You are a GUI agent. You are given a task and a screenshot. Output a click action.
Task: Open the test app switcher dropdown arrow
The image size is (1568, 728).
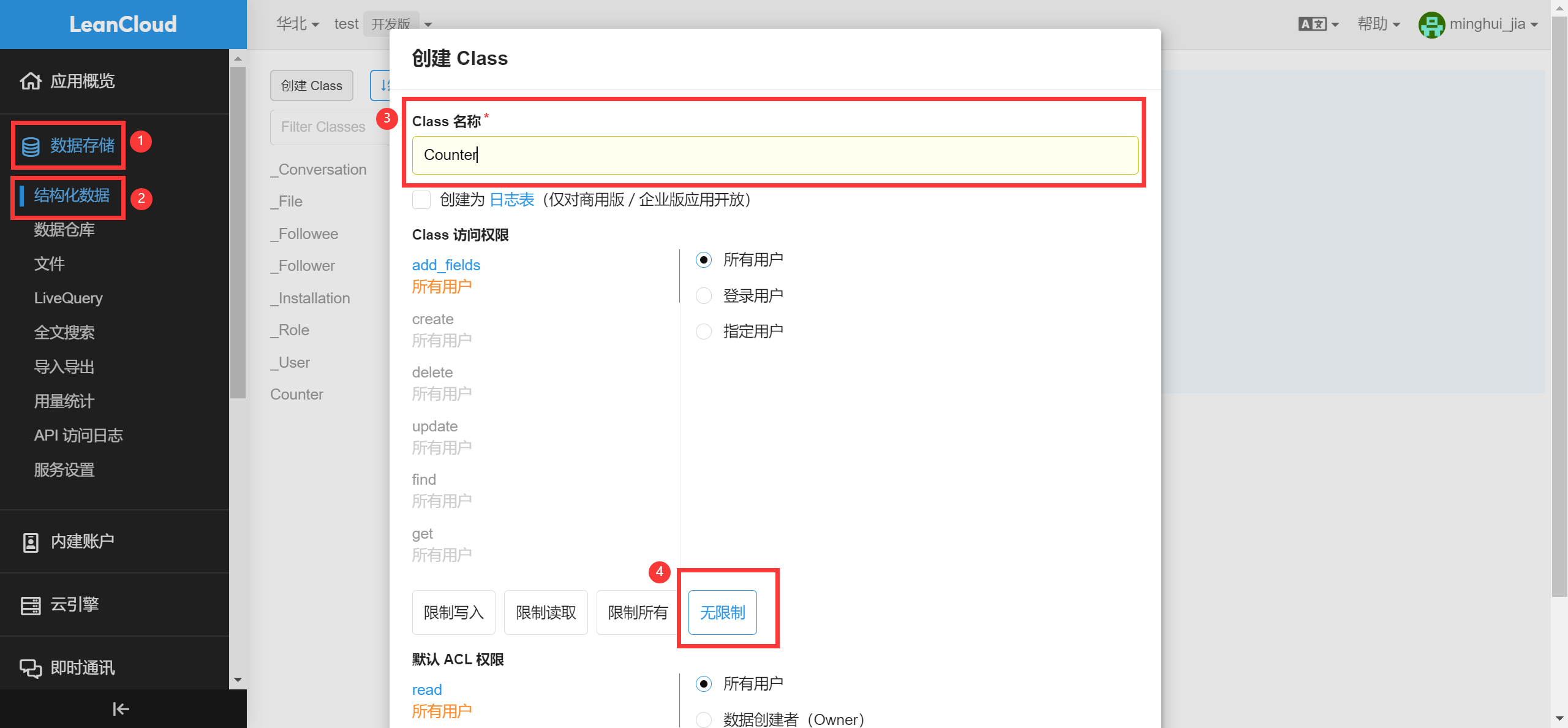click(428, 25)
